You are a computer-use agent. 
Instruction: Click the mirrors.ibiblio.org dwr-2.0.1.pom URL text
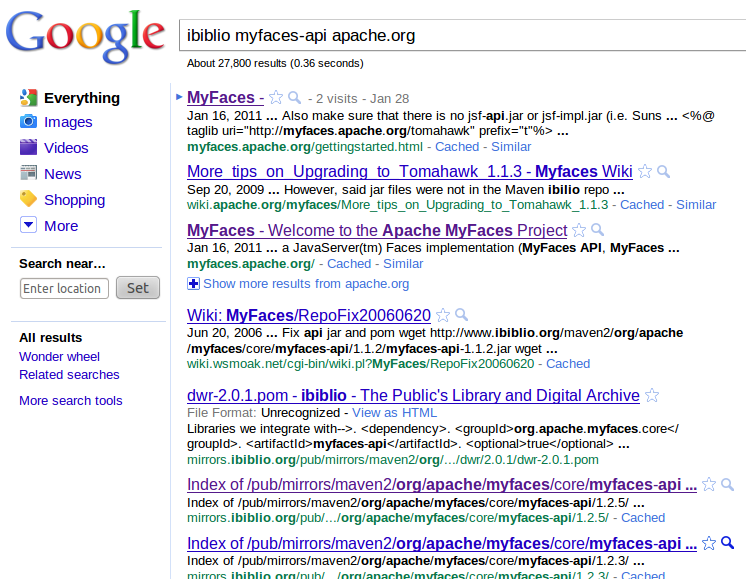tap(393, 460)
